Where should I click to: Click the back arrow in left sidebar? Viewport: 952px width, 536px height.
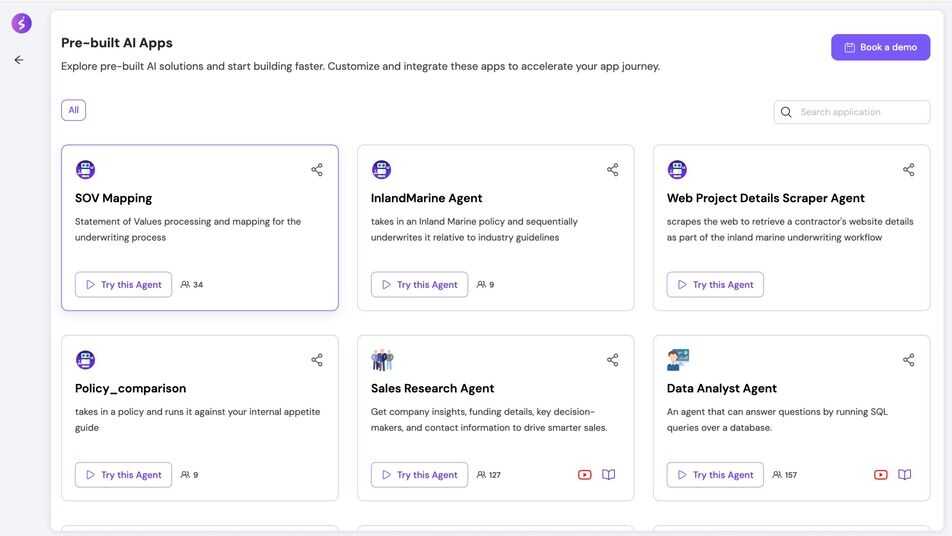[x=18, y=60]
